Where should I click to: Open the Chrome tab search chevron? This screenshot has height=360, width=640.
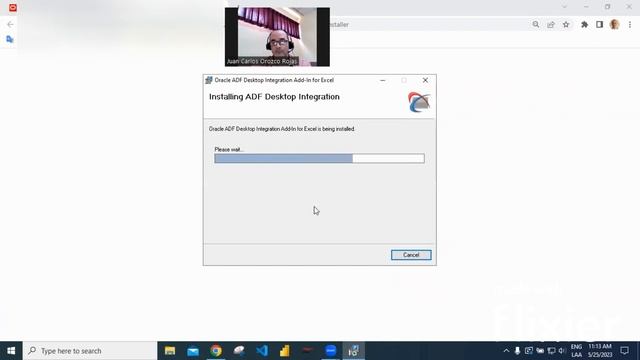[x=564, y=7]
